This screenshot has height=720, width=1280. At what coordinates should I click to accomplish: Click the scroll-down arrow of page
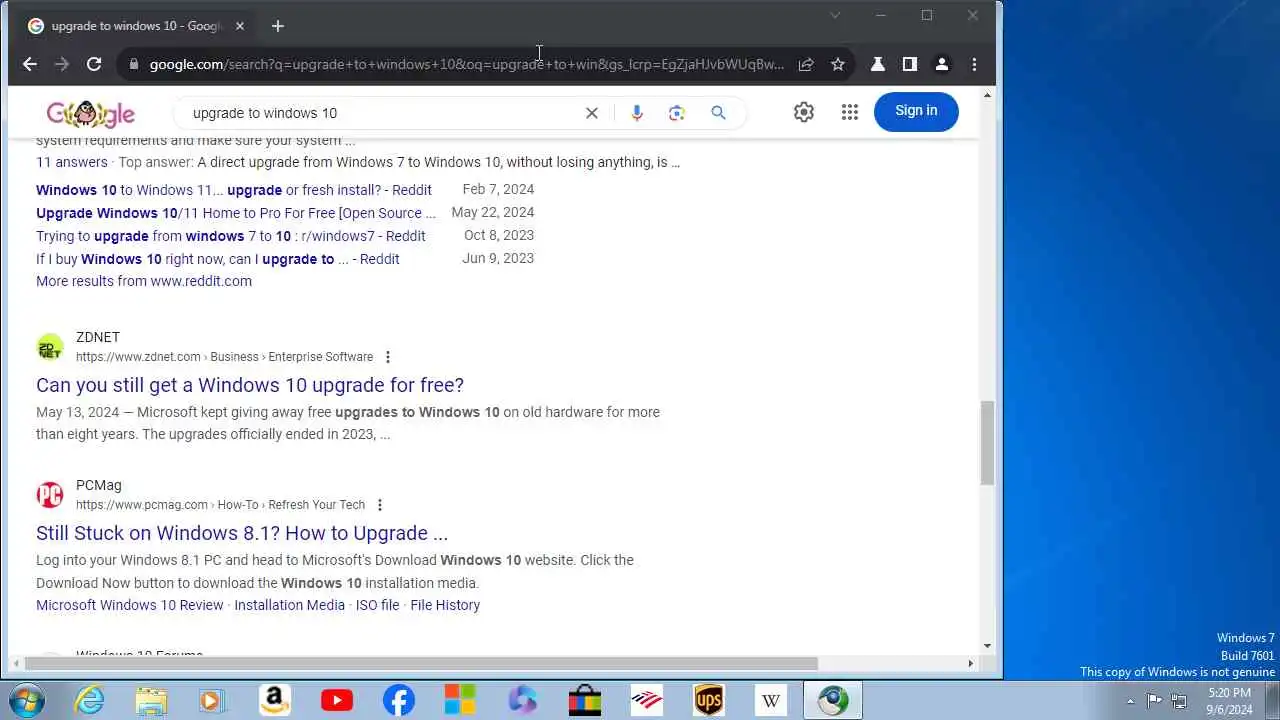click(988, 646)
